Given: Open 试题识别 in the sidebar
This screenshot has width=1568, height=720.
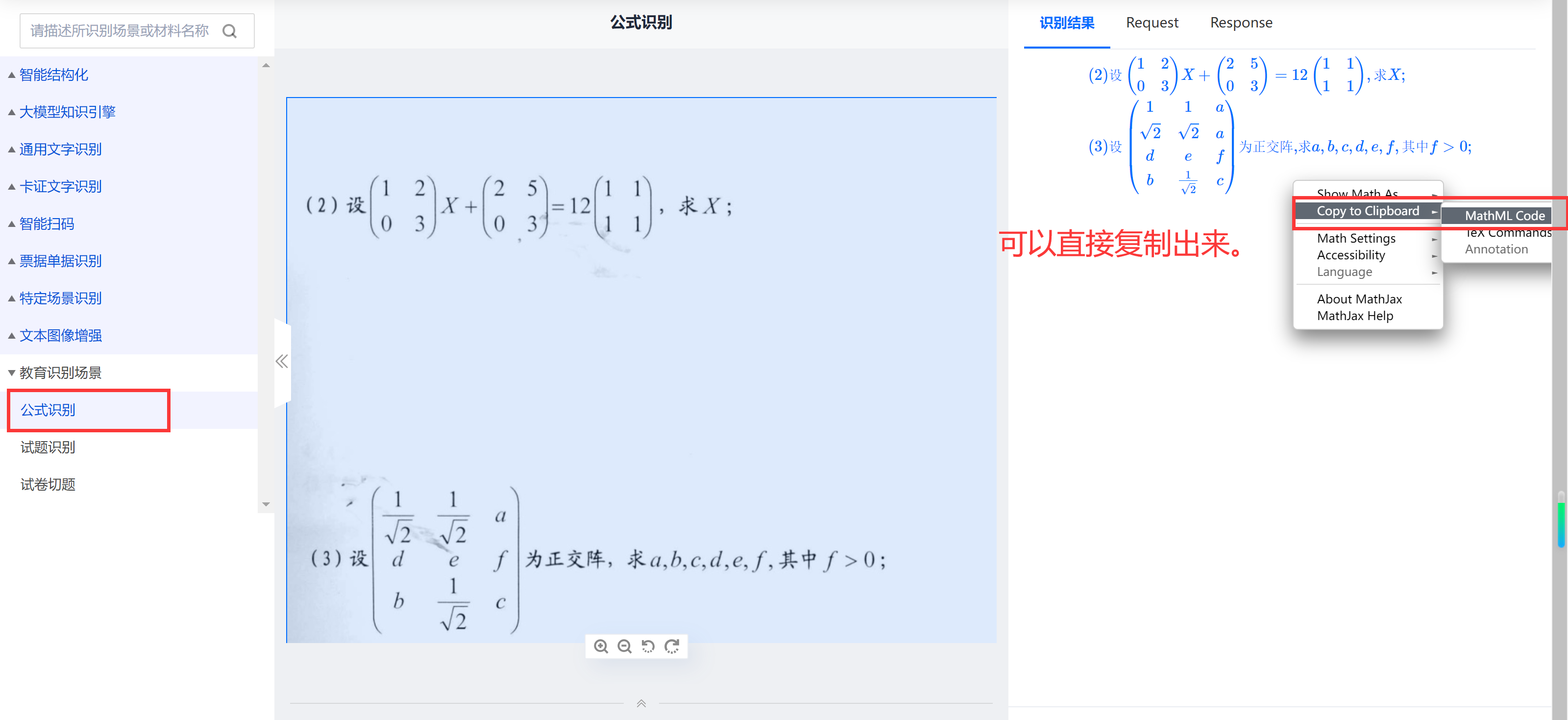Looking at the screenshot, I should coord(48,447).
